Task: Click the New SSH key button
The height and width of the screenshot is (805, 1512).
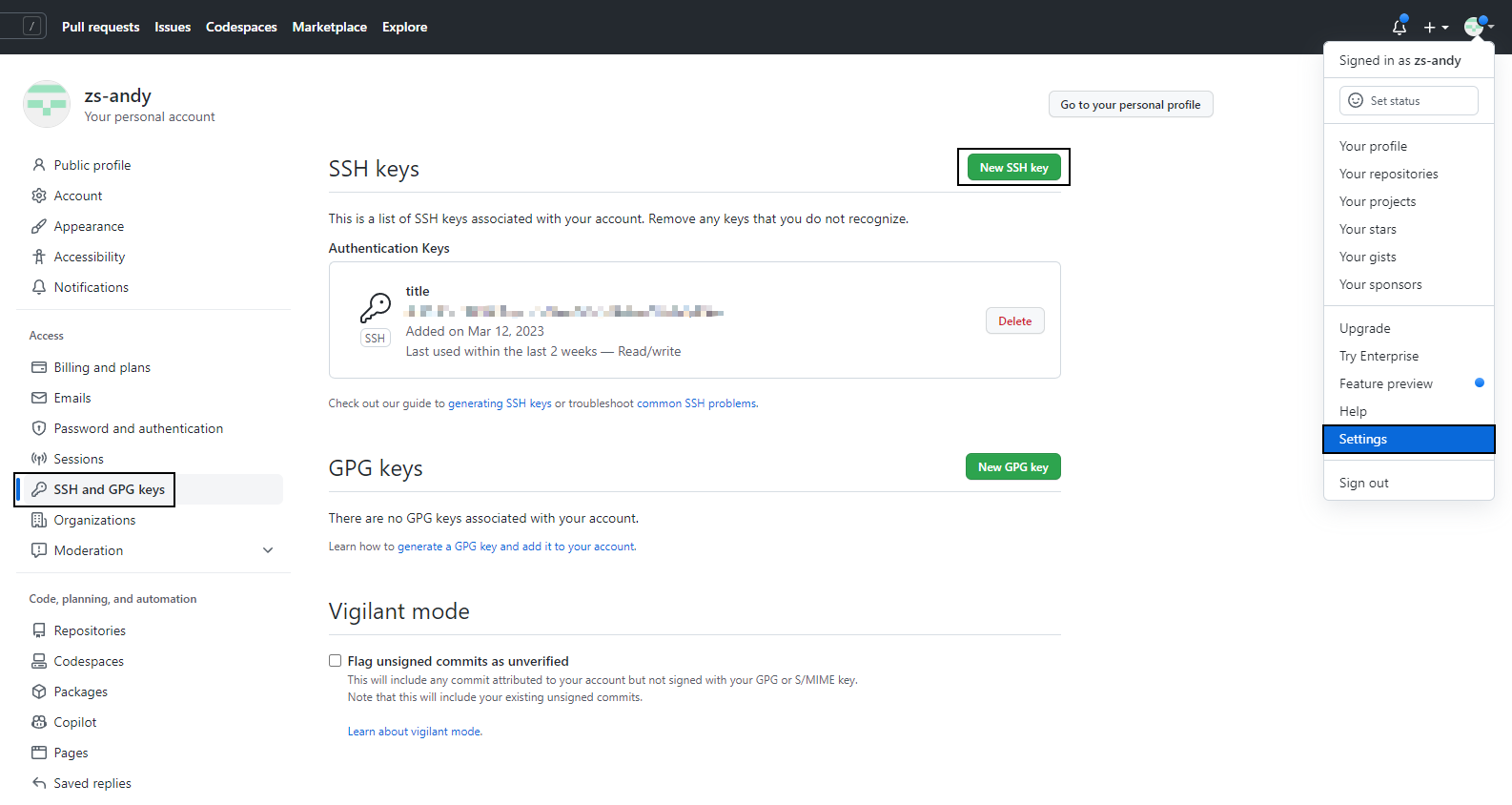Action: [1013, 168]
